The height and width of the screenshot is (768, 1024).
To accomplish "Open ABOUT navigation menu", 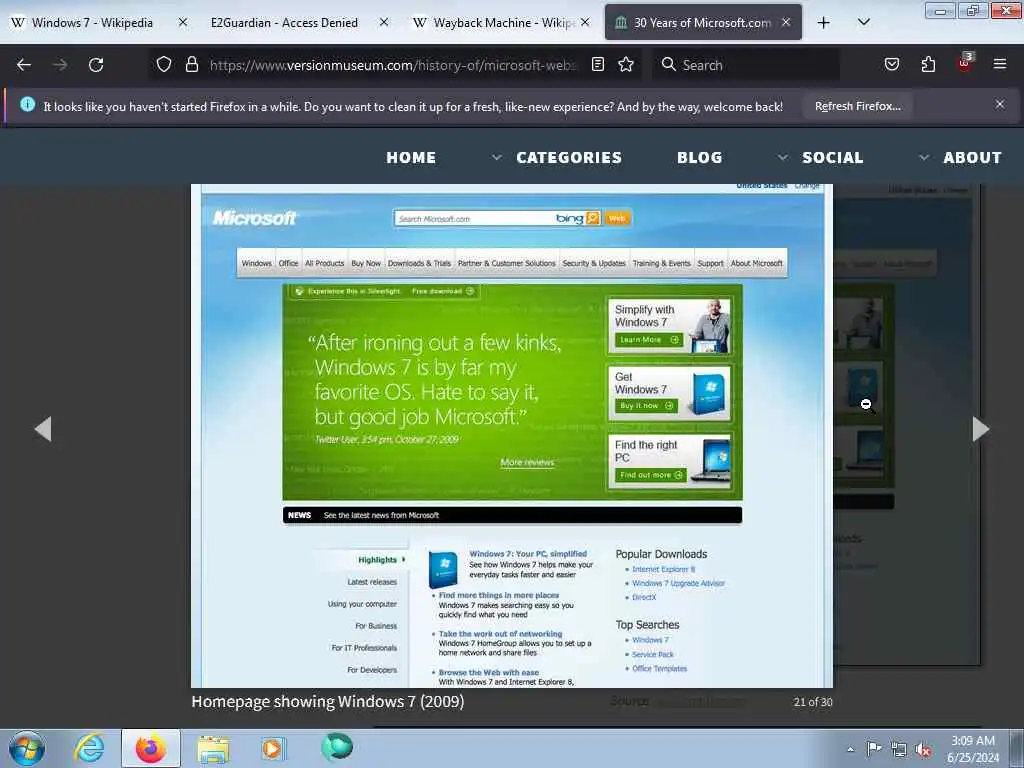I will pos(972,157).
